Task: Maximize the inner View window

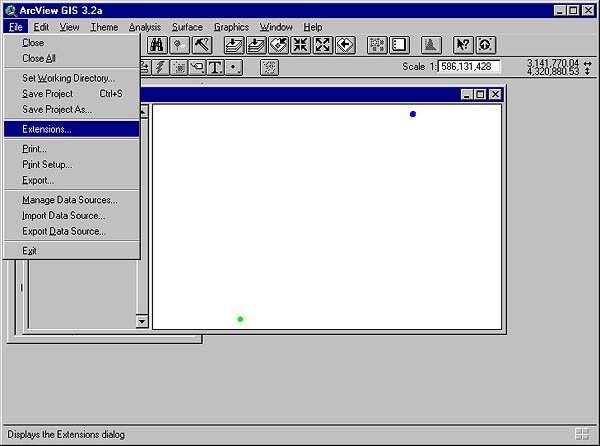Action: point(481,94)
